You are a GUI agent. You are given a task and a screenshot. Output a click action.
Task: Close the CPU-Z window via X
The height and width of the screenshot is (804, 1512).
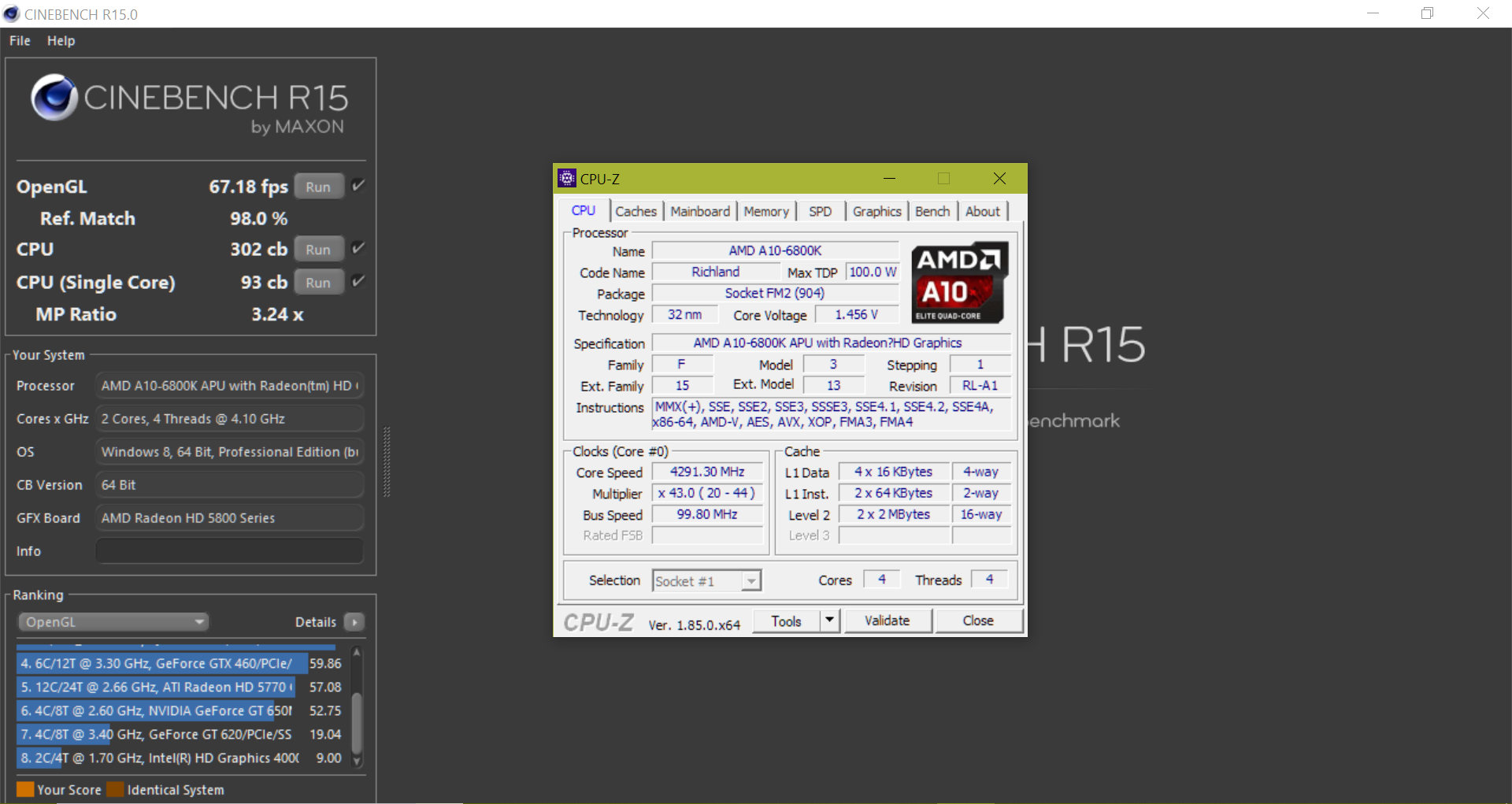pyautogui.click(x=999, y=179)
